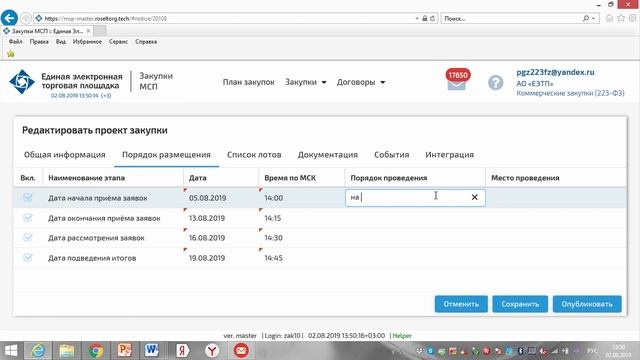Open the Избранное browser menu
Image resolution: width=640 pixels, height=360 pixels.
87,42
